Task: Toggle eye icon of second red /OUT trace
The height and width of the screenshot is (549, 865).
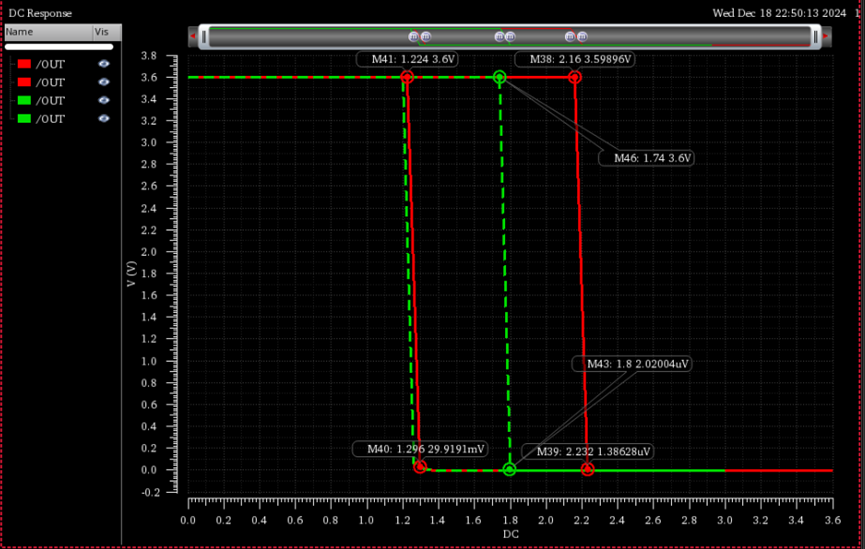Action: click(104, 82)
